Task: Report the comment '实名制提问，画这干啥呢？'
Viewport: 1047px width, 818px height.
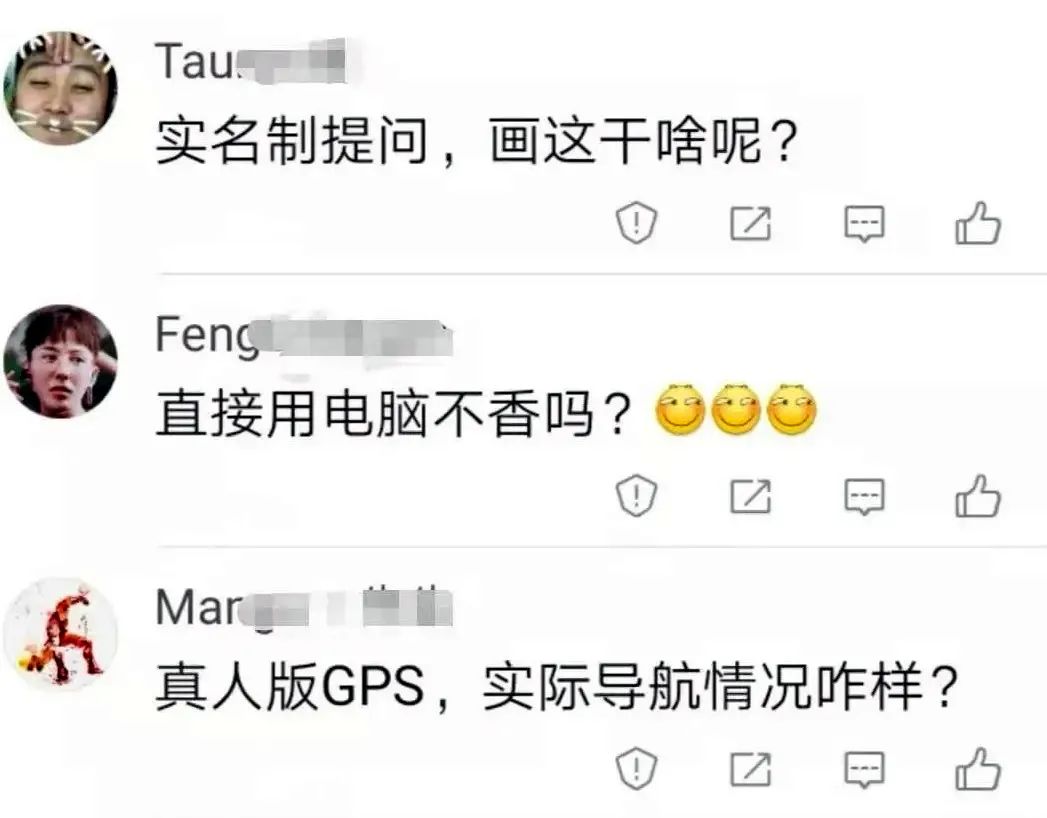Action: coord(636,223)
